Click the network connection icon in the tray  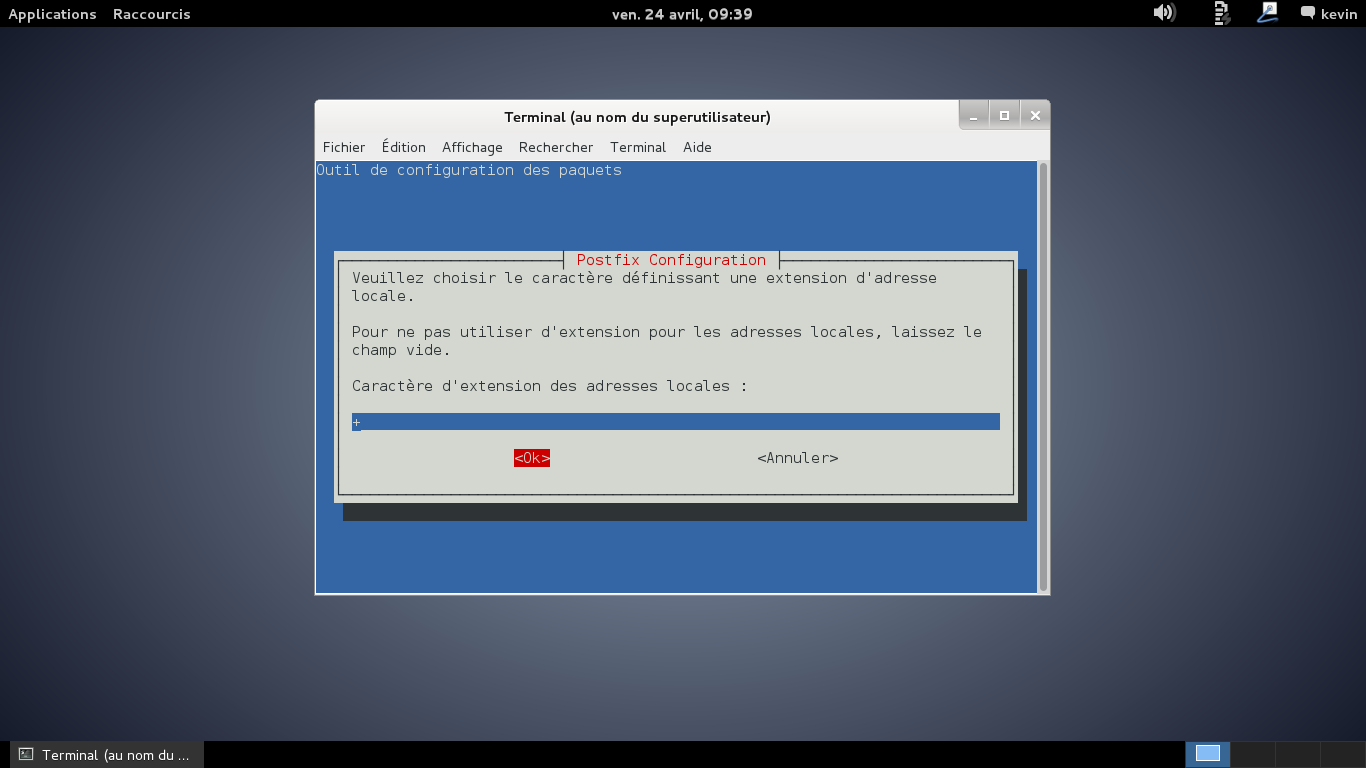click(x=1221, y=13)
